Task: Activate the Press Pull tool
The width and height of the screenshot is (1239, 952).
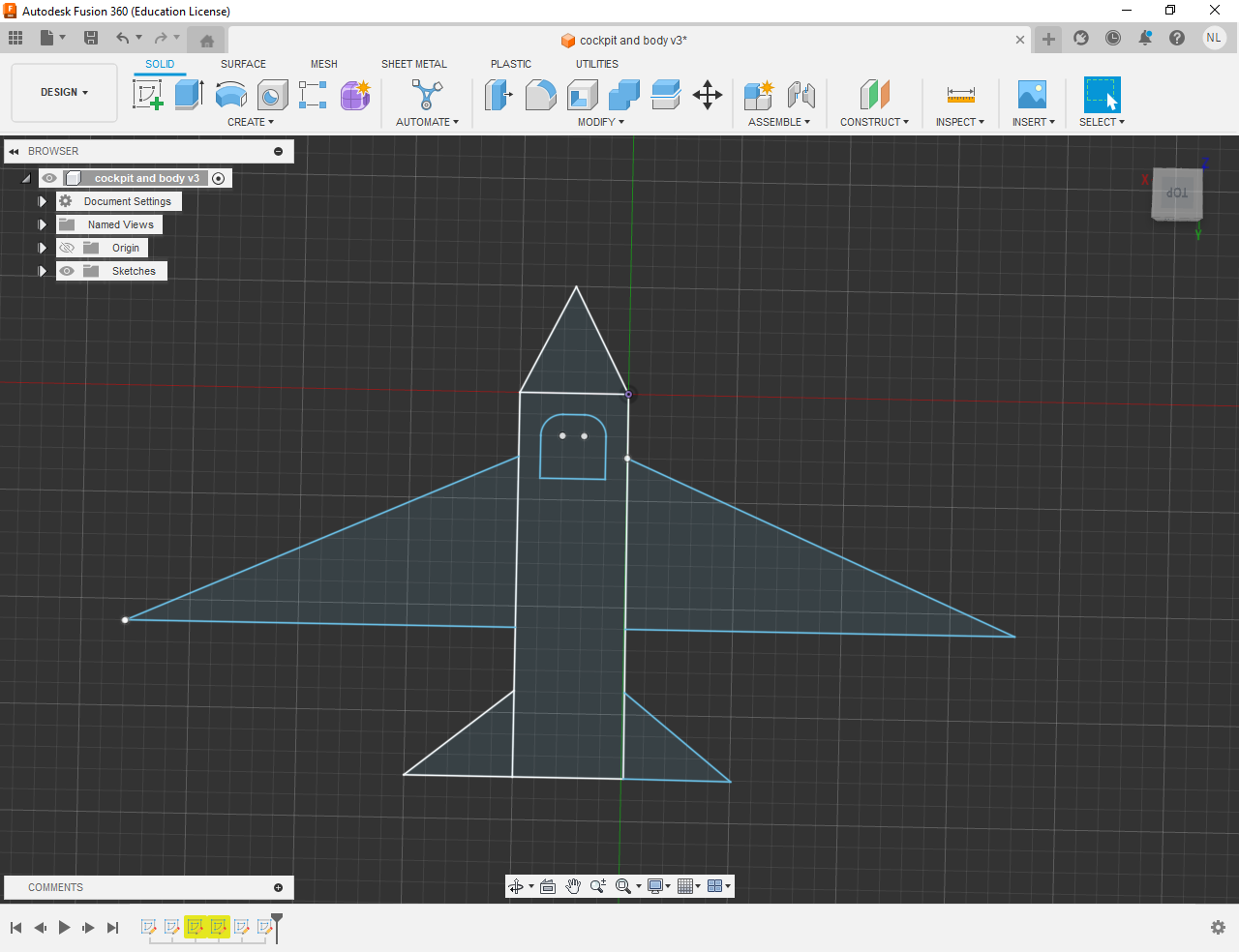Action: 499,95
